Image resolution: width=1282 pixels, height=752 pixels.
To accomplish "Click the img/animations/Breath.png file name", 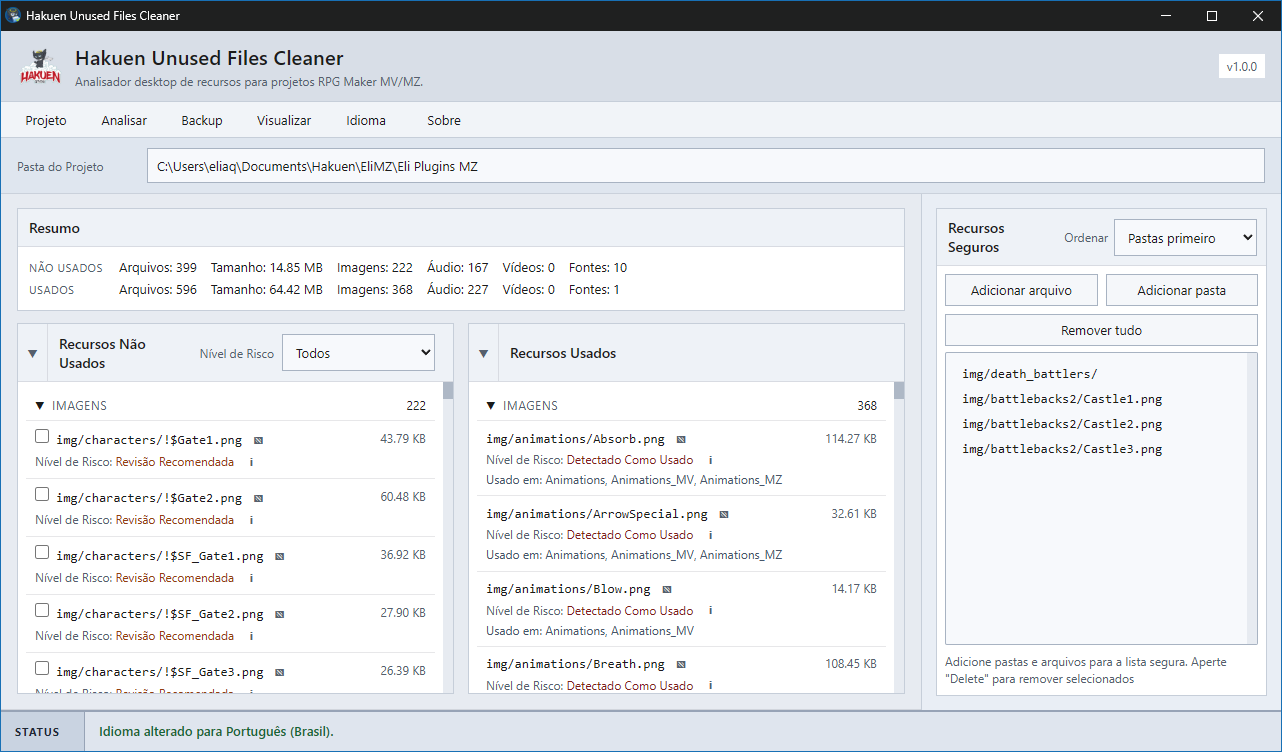I will (576, 664).
